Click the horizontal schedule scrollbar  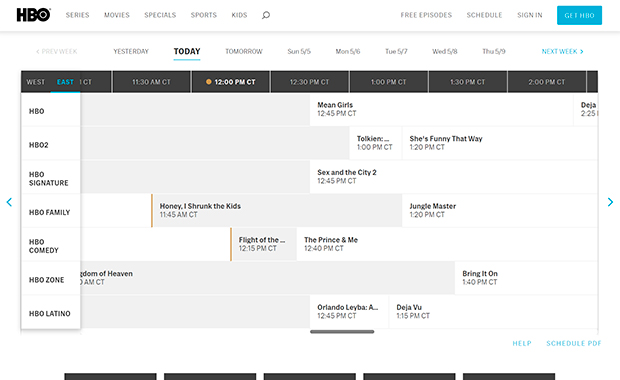pos(342,332)
